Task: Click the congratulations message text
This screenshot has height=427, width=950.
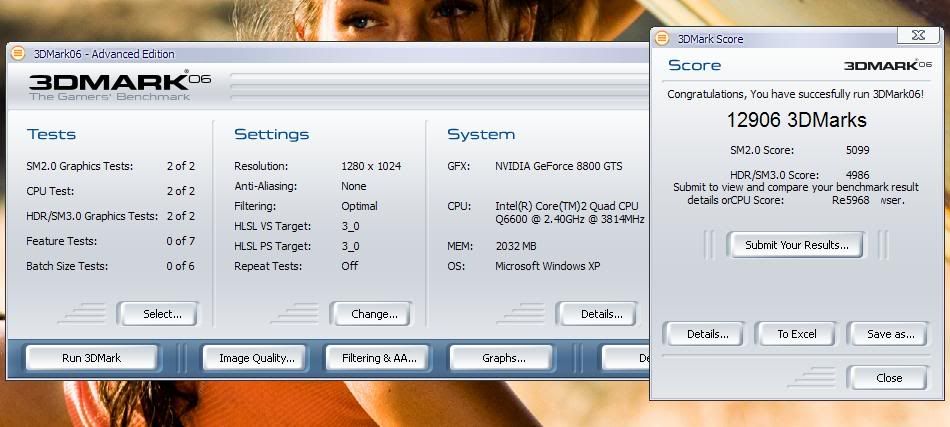Action: 796,94
